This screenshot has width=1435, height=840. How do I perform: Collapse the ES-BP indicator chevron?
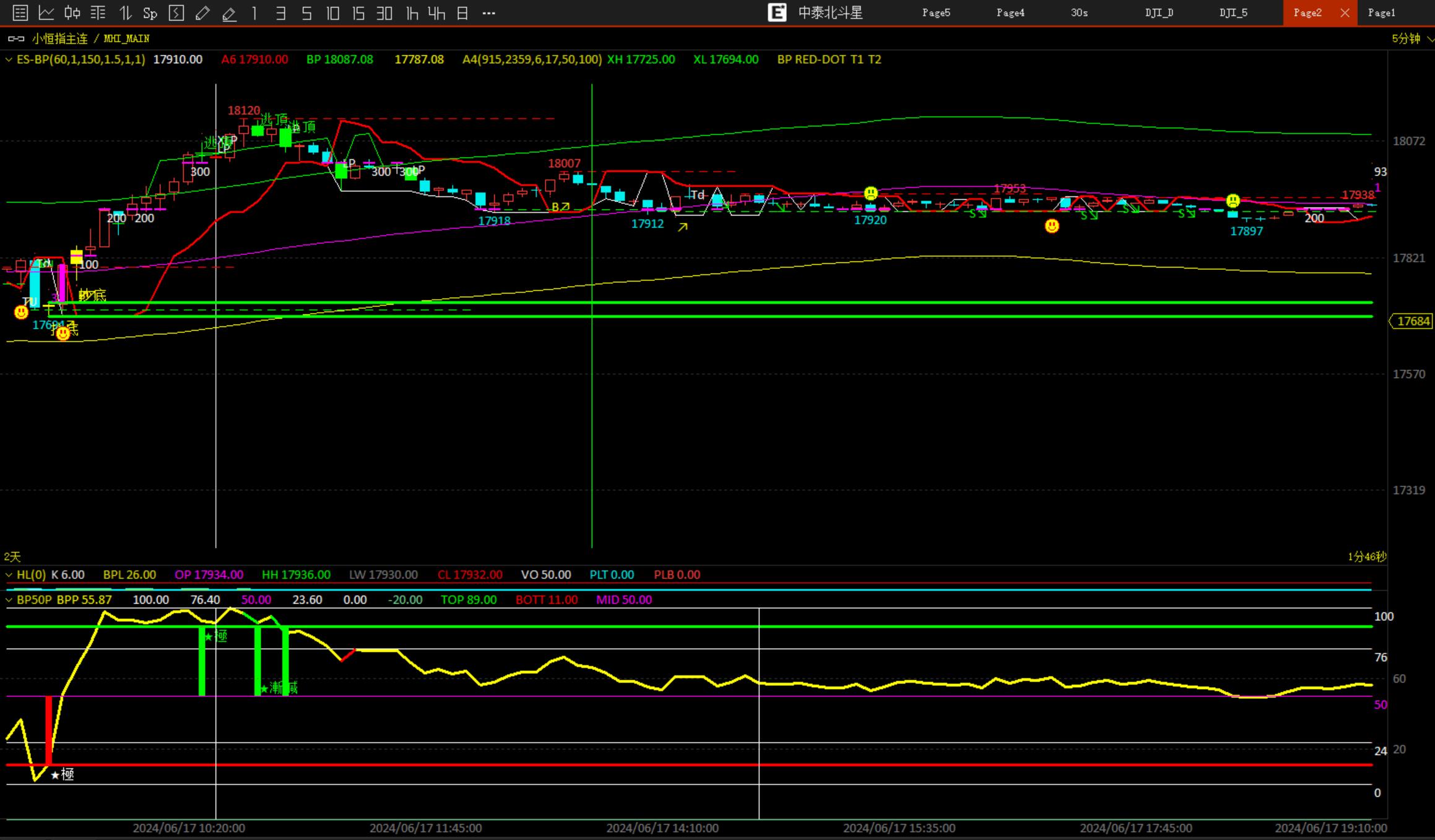9,60
